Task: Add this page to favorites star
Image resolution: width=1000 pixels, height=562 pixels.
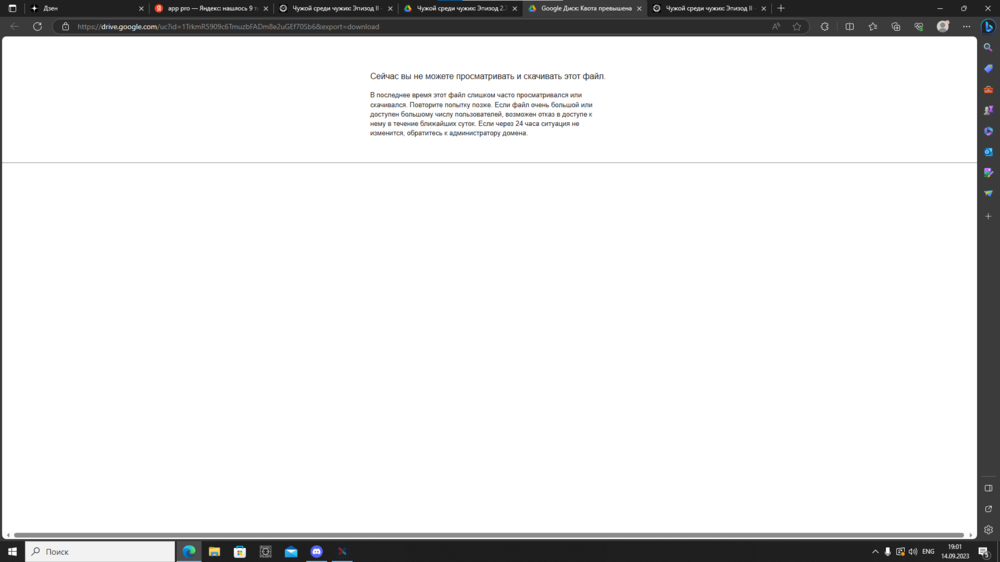Action: tap(797, 27)
